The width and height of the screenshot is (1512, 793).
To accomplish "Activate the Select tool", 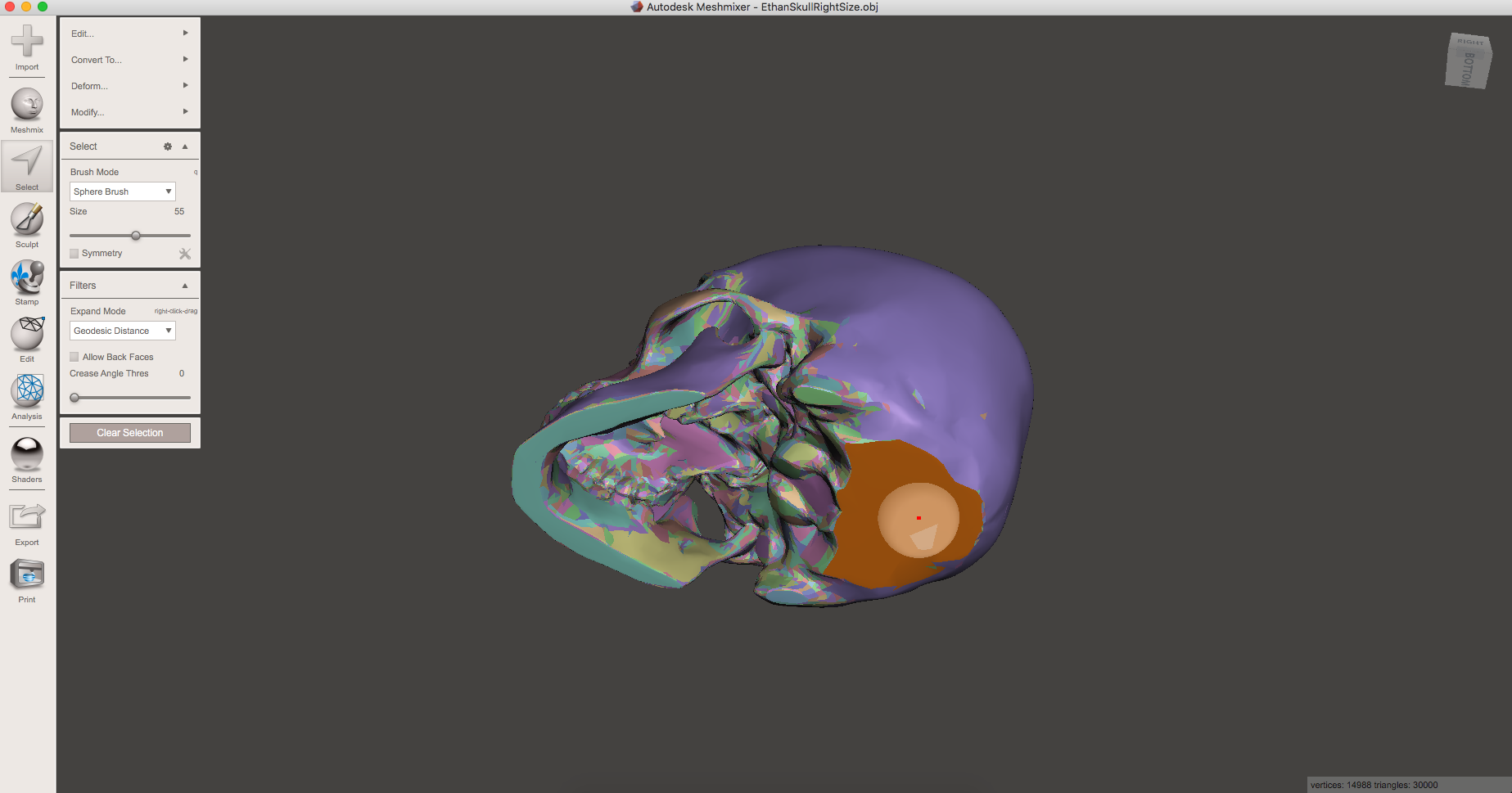I will coord(27,167).
